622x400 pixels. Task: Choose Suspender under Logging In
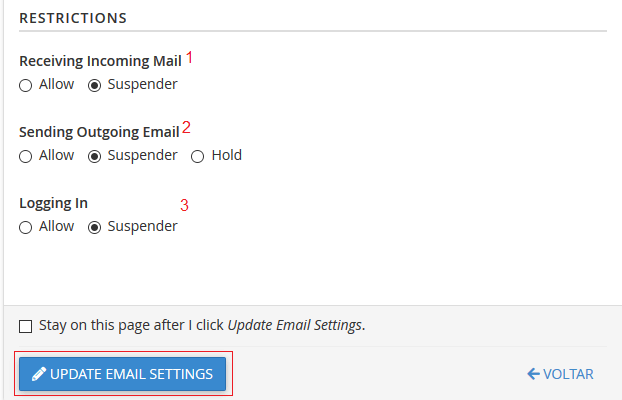[95, 227]
